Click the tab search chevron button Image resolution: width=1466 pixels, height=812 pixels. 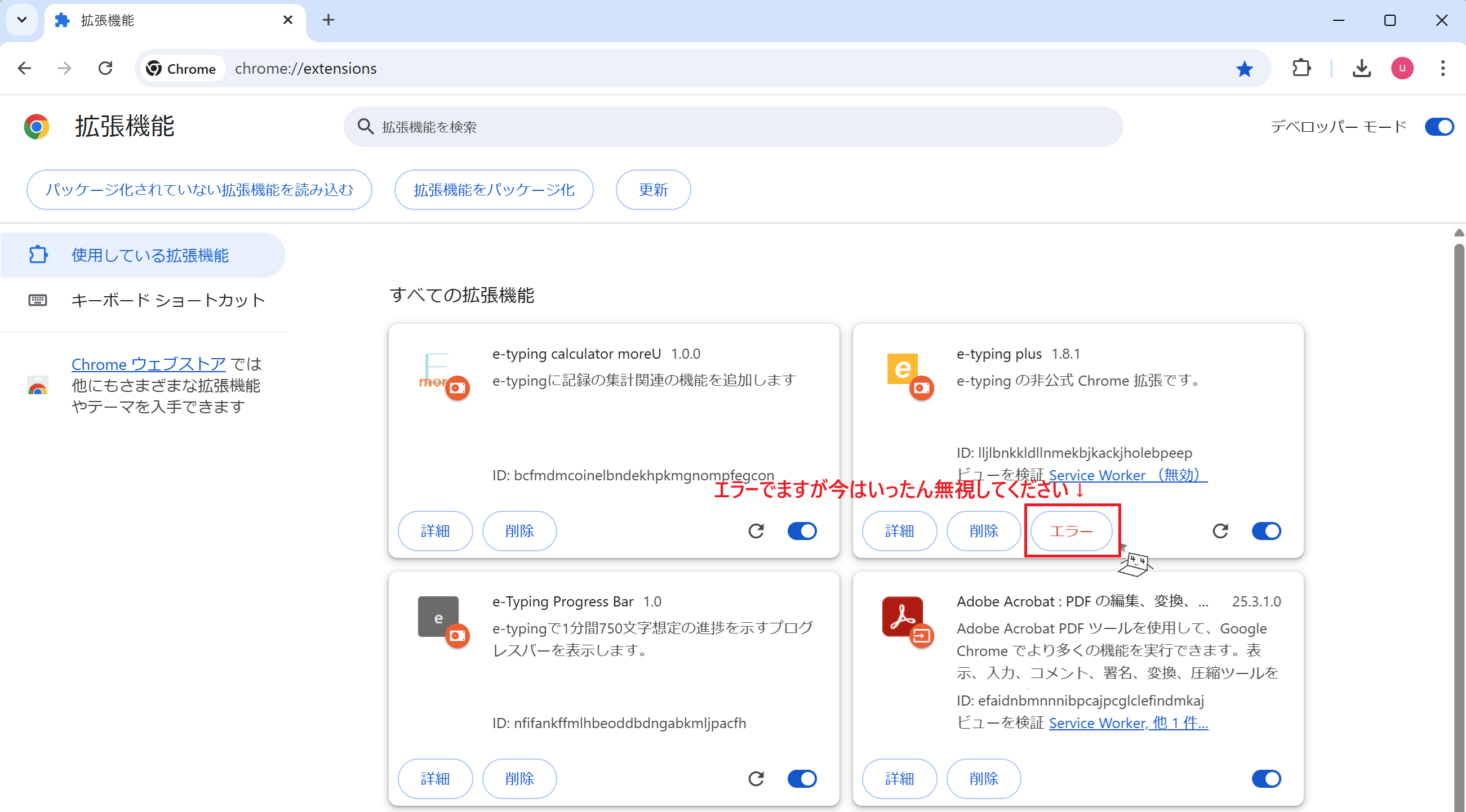coord(21,20)
